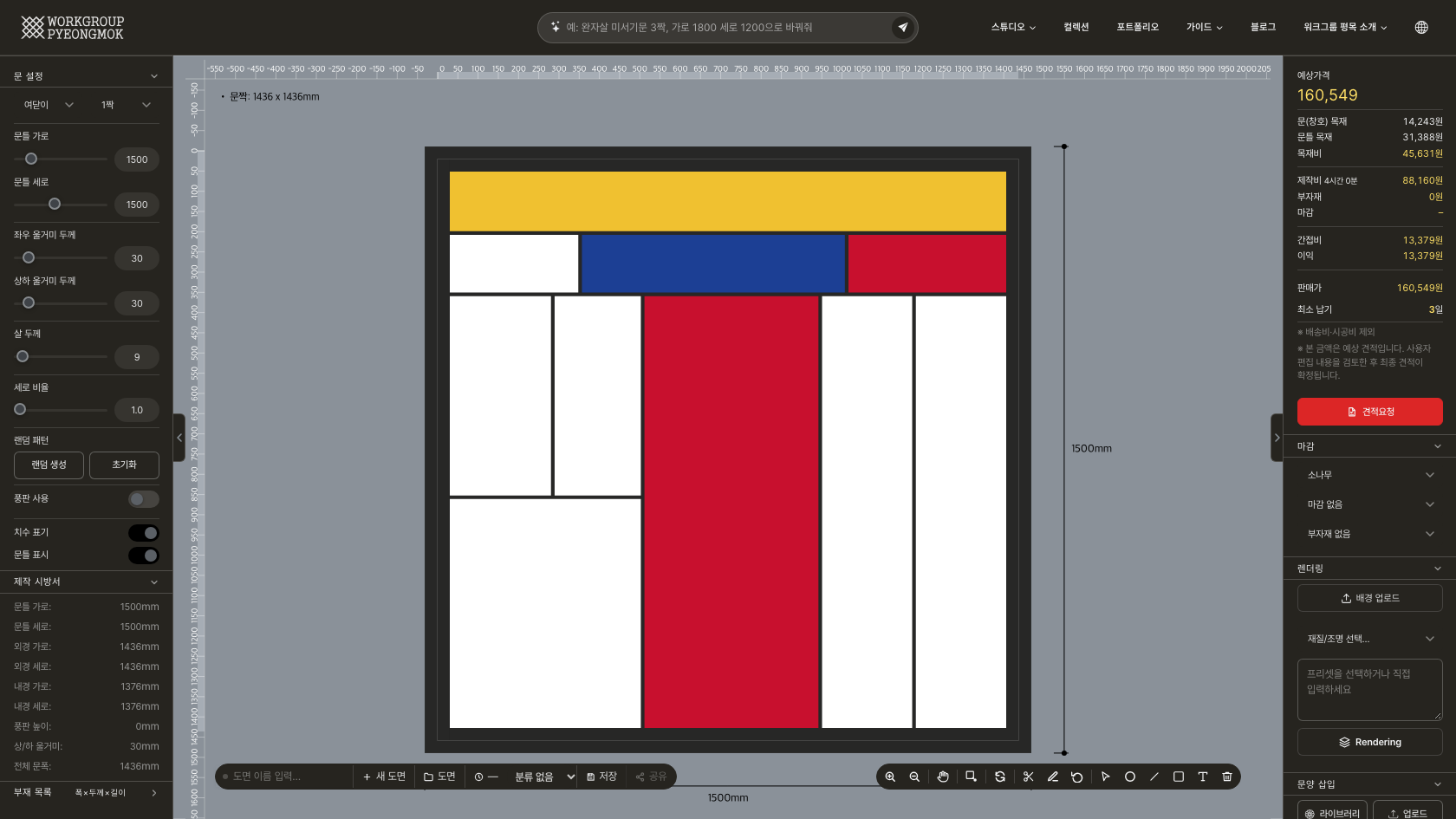The image size is (1456, 819).
Task: Toggle the 문틀 표시 switch
Action: (144, 556)
